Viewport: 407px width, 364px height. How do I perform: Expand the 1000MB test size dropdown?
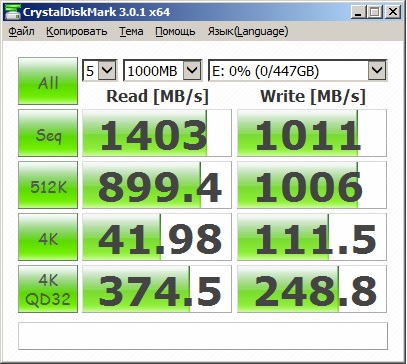(192, 70)
